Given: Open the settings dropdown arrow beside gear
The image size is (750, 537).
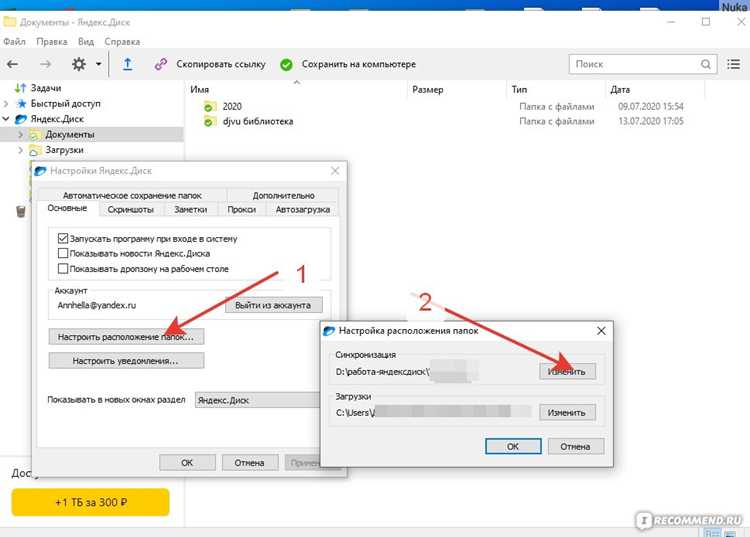Looking at the screenshot, I should (x=99, y=64).
